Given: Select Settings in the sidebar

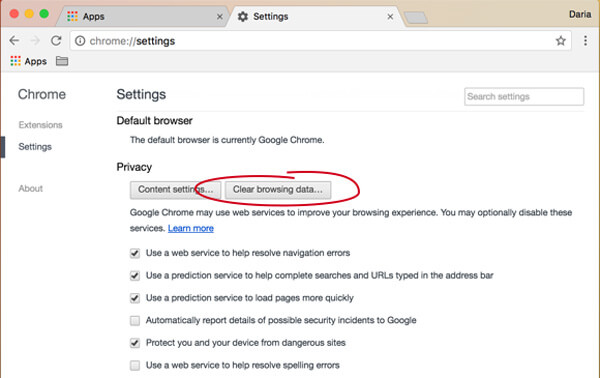Looking at the screenshot, I should click(x=35, y=147).
